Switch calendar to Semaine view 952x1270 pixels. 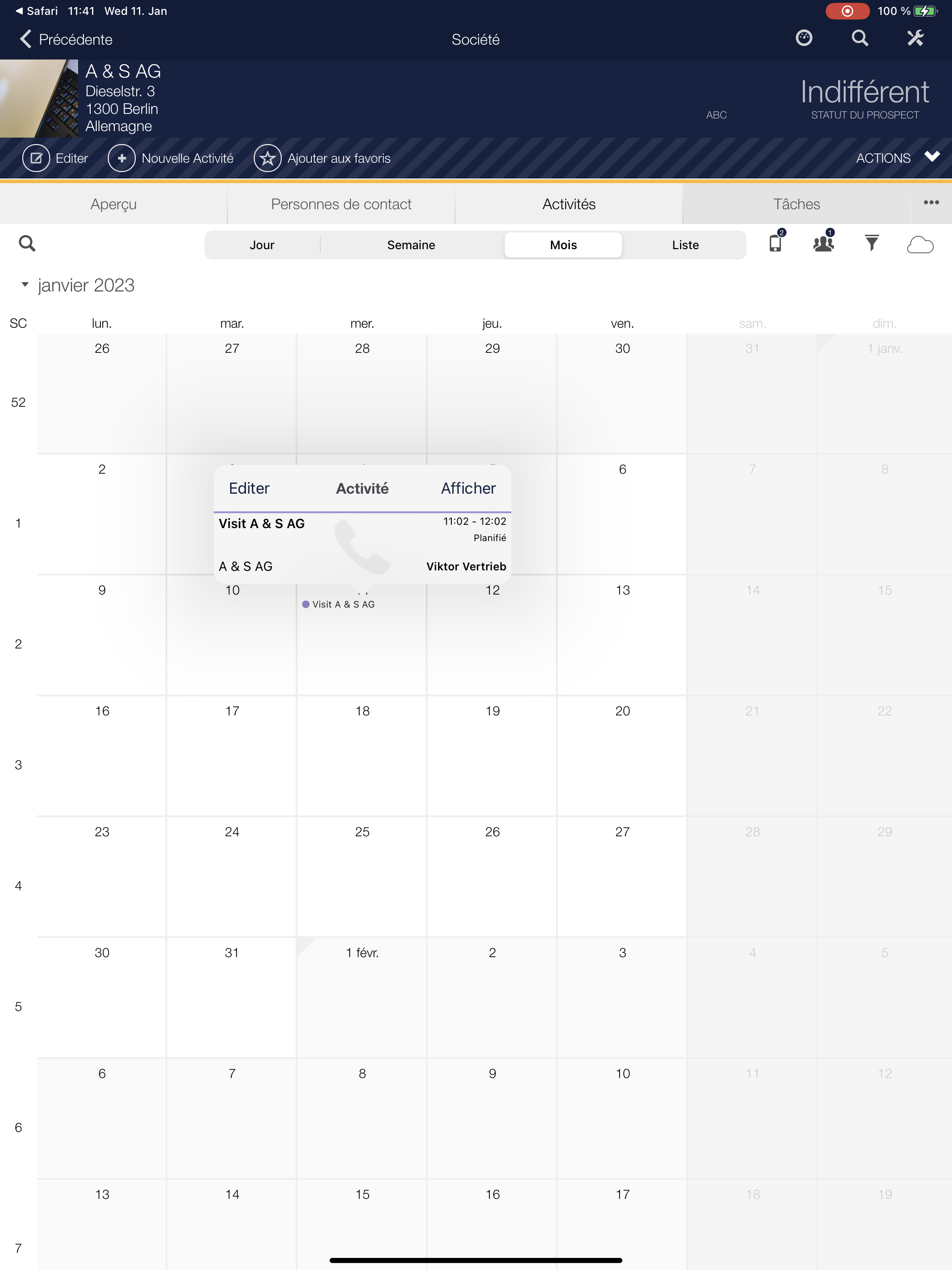411,245
